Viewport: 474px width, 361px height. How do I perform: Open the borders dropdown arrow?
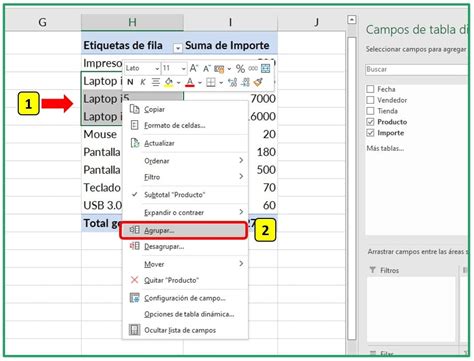tap(221, 83)
